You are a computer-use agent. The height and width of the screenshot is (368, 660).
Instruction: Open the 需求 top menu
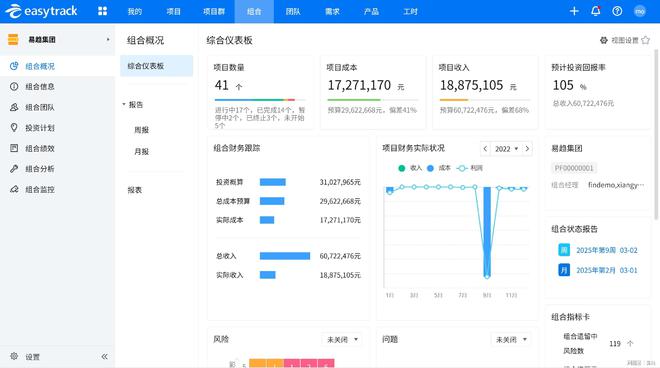coord(332,11)
